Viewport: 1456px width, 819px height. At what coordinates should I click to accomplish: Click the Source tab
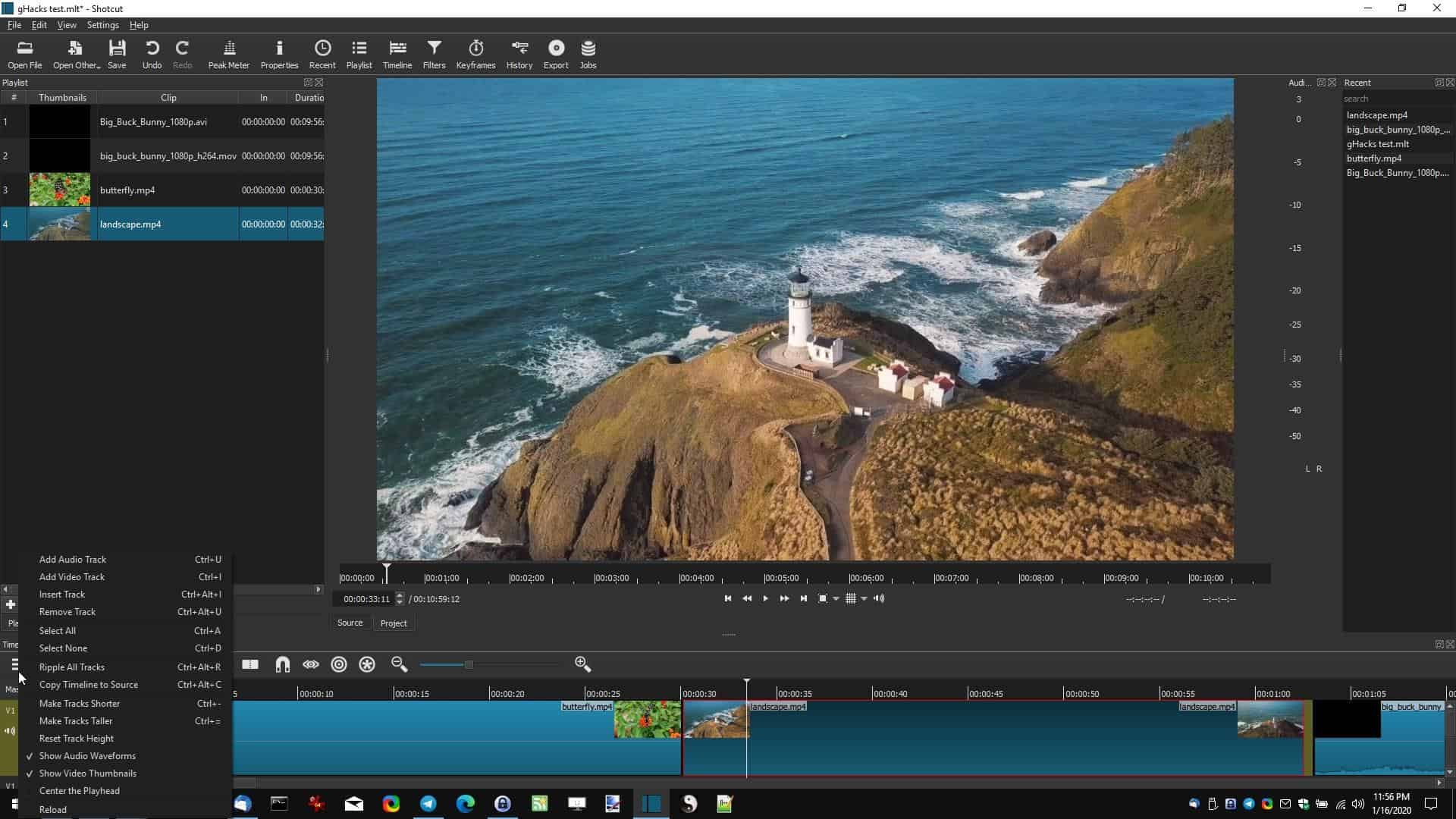[350, 622]
